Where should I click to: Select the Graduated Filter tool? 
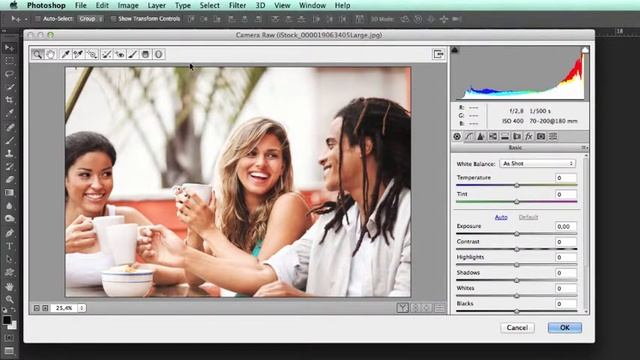click(146, 54)
